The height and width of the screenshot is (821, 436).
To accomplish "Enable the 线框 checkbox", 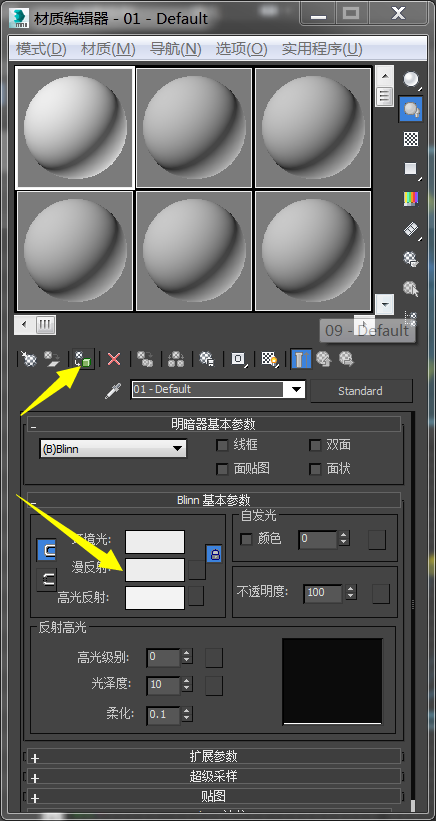I will (222, 445).
